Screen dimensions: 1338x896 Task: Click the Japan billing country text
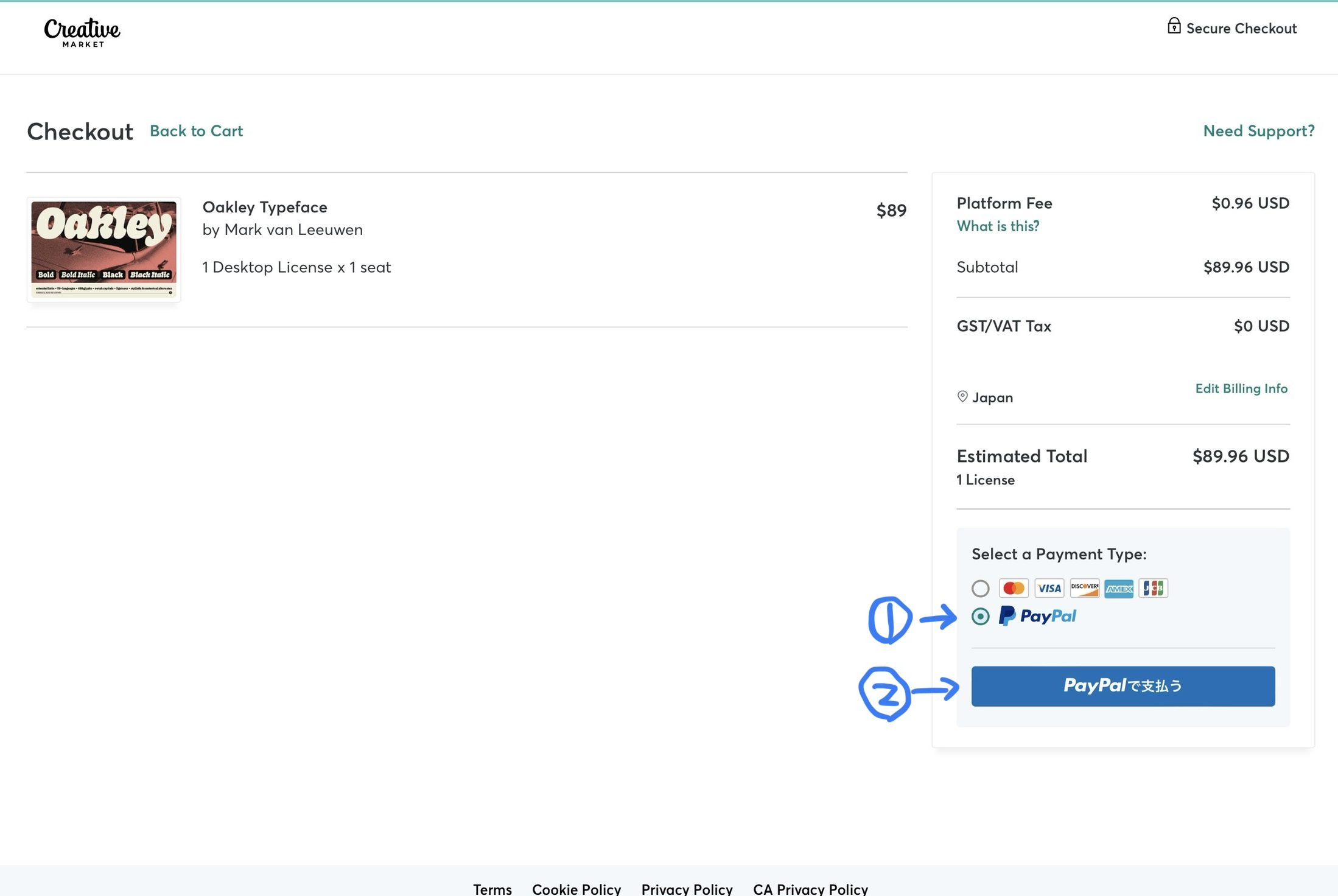click(x=992, y=397)
